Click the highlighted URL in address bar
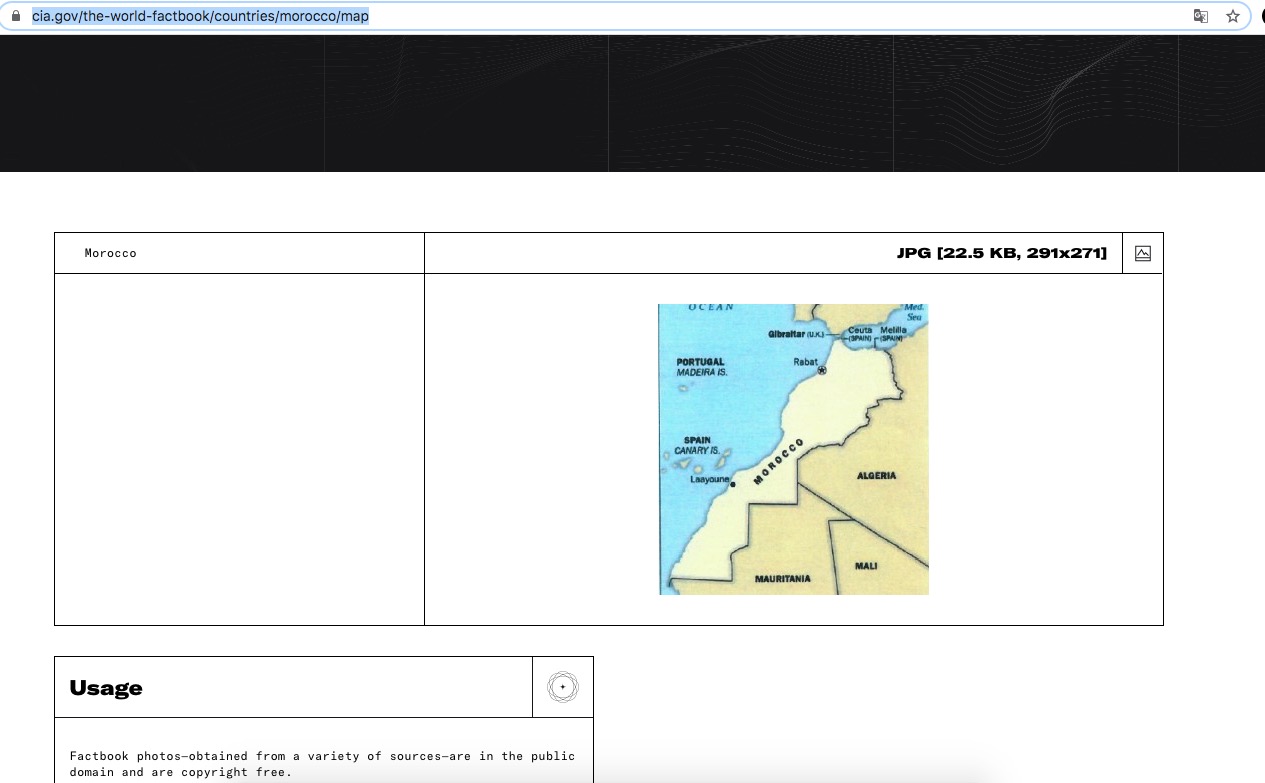Screen dimensions: 1265x783 (200, 17)
